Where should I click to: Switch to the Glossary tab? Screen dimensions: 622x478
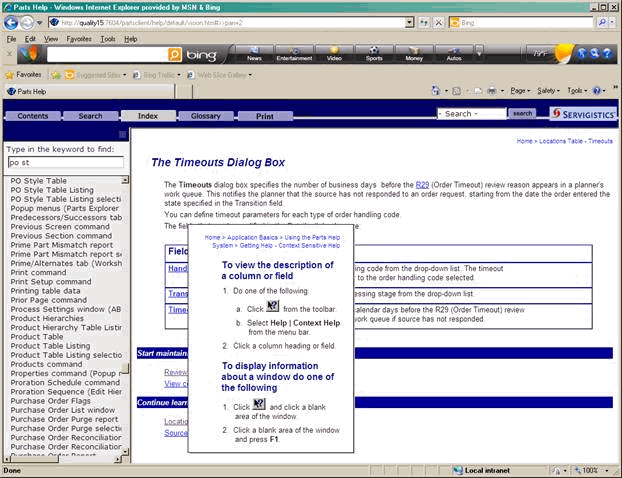point(205,116)
